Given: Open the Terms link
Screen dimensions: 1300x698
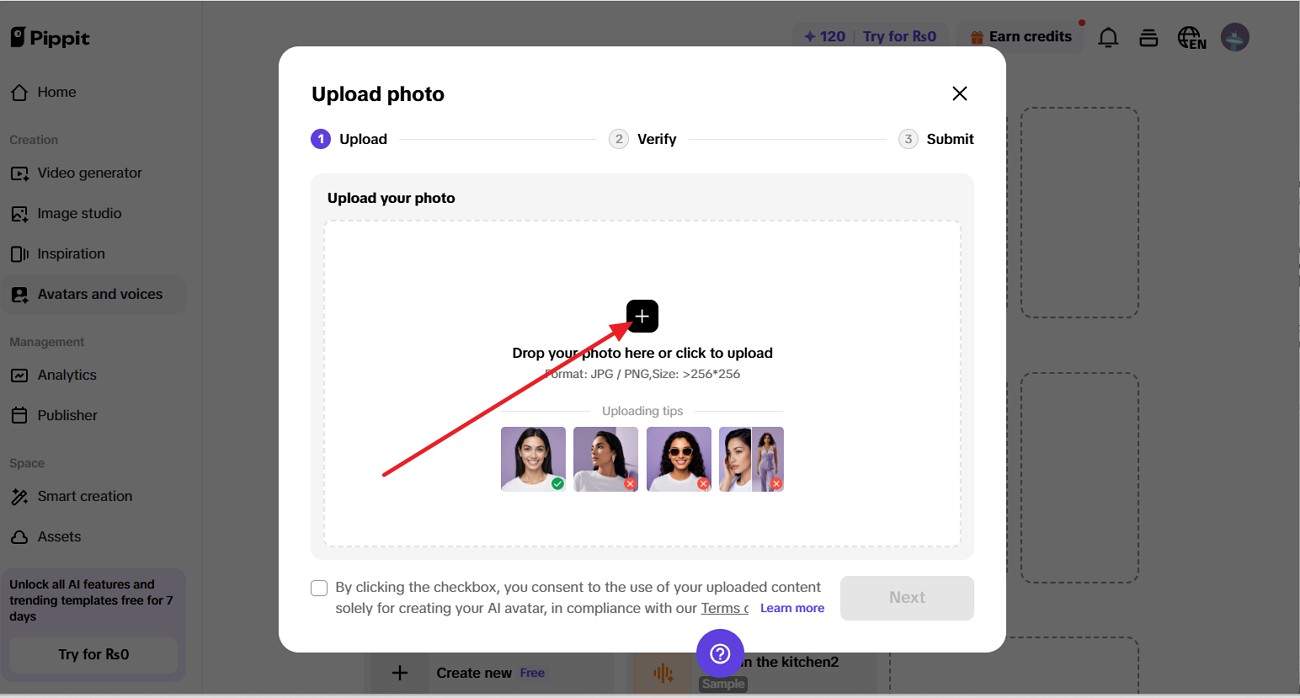Looking at the screenshot, I should [x=724, y=608].
